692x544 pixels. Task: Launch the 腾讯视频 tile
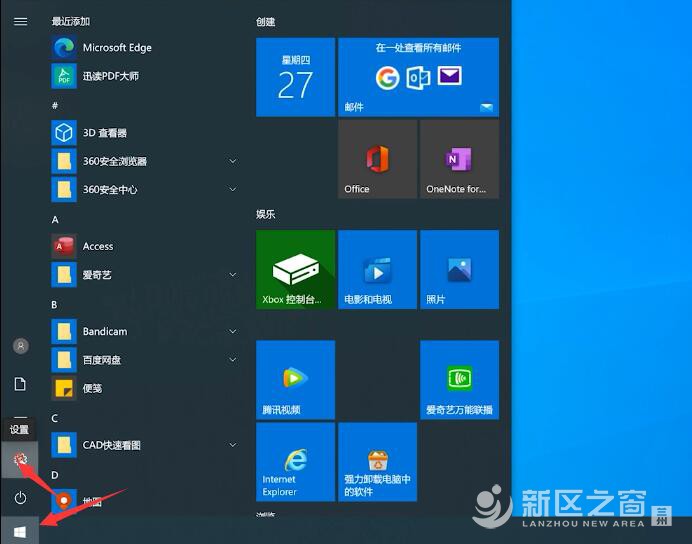point(295,379)
